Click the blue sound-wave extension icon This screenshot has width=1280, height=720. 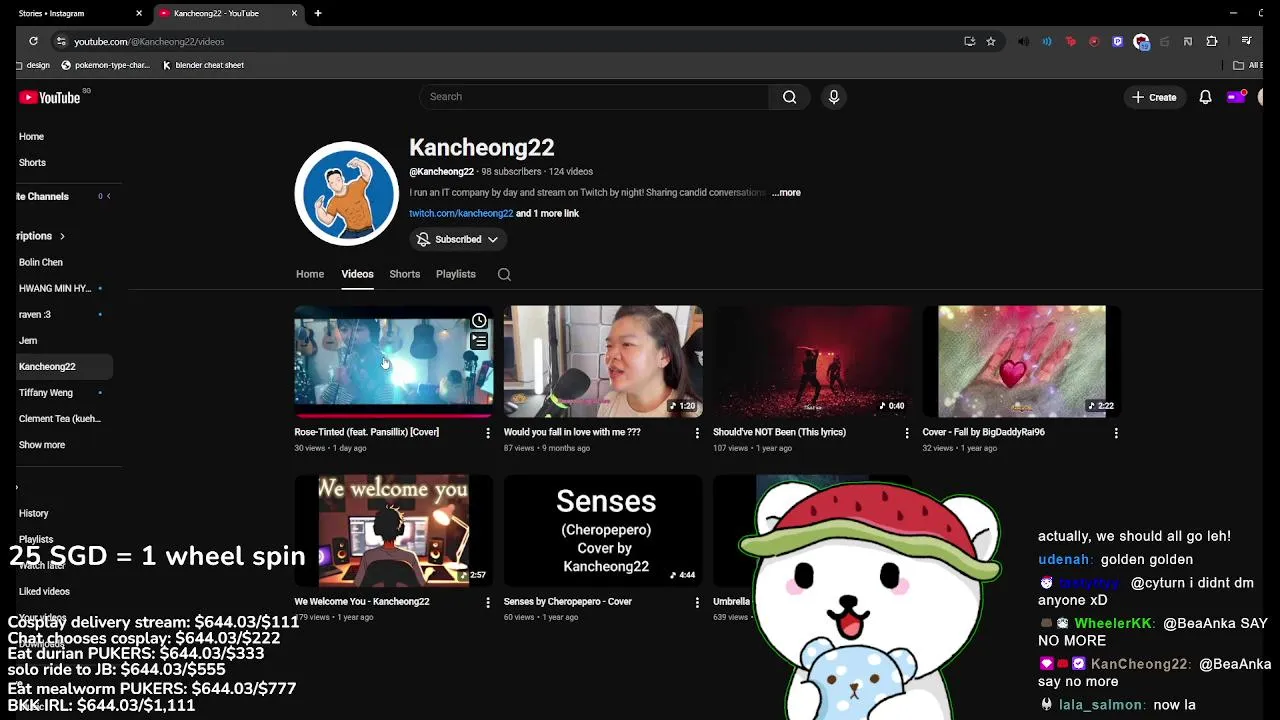[1047, 41]
